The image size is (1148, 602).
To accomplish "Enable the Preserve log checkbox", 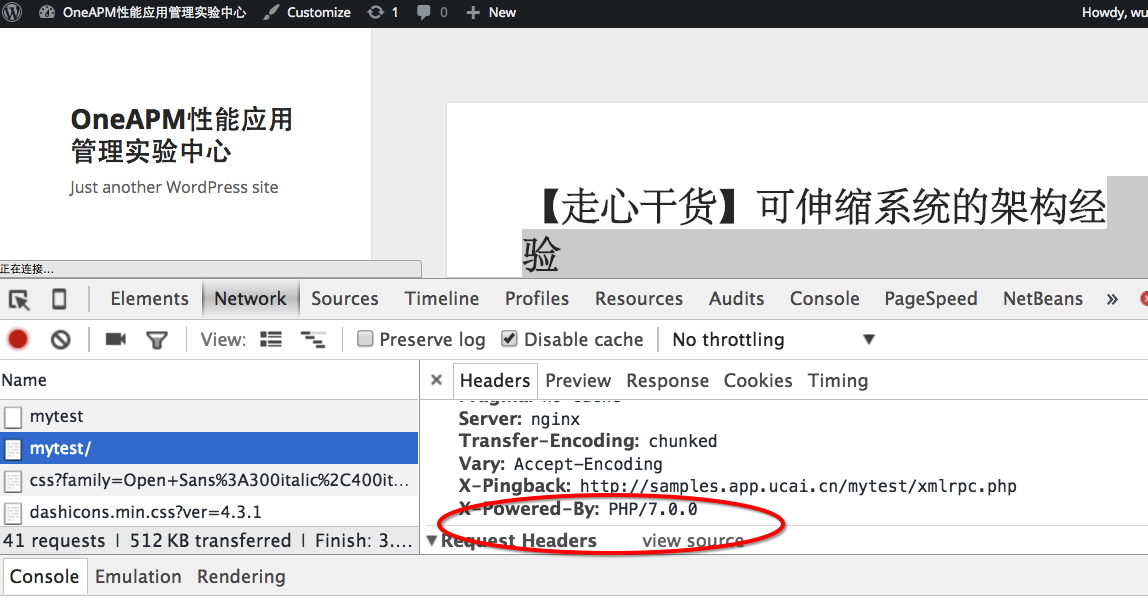I will coord(366,339).
